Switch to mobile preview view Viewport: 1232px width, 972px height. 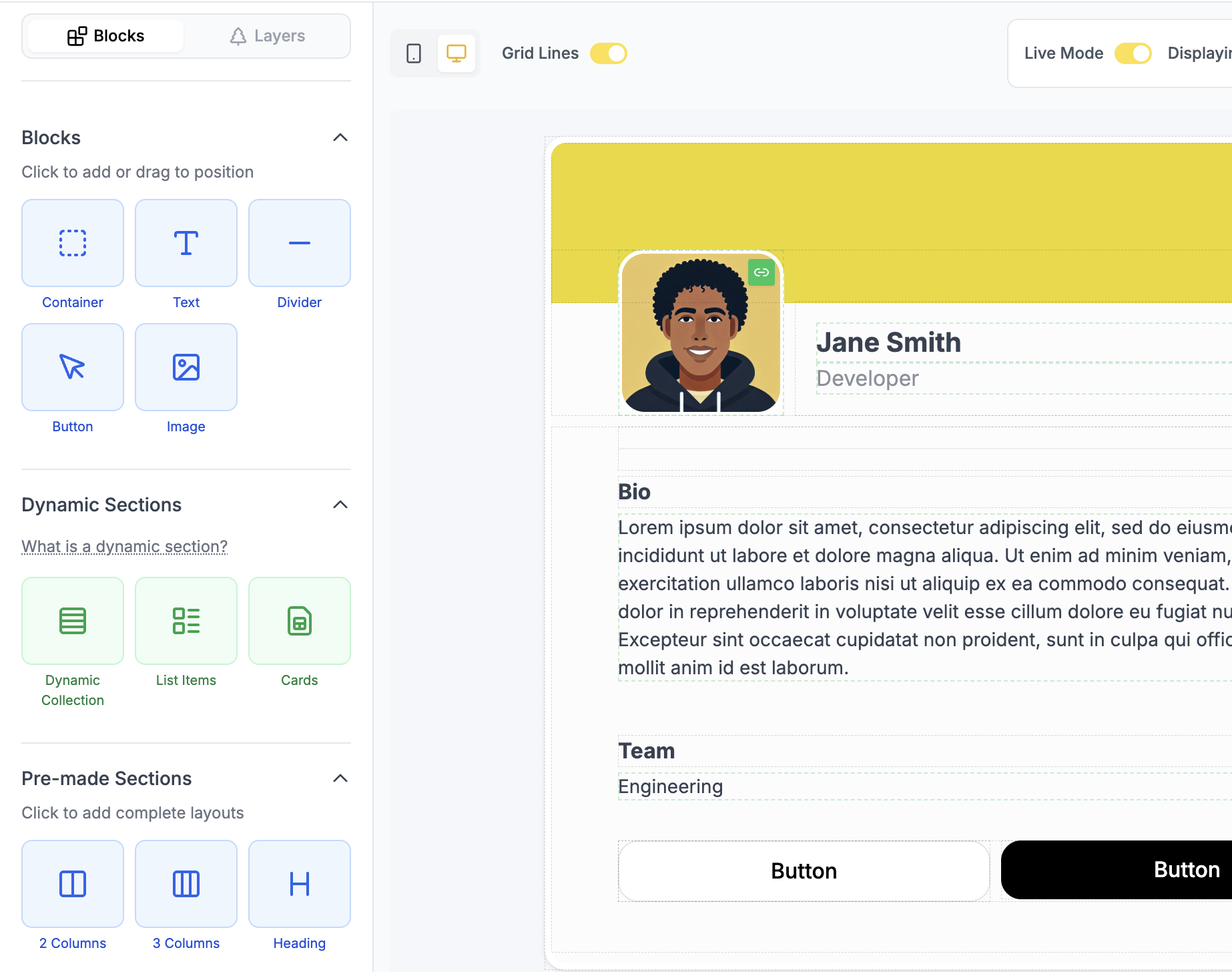click(414, 53)
